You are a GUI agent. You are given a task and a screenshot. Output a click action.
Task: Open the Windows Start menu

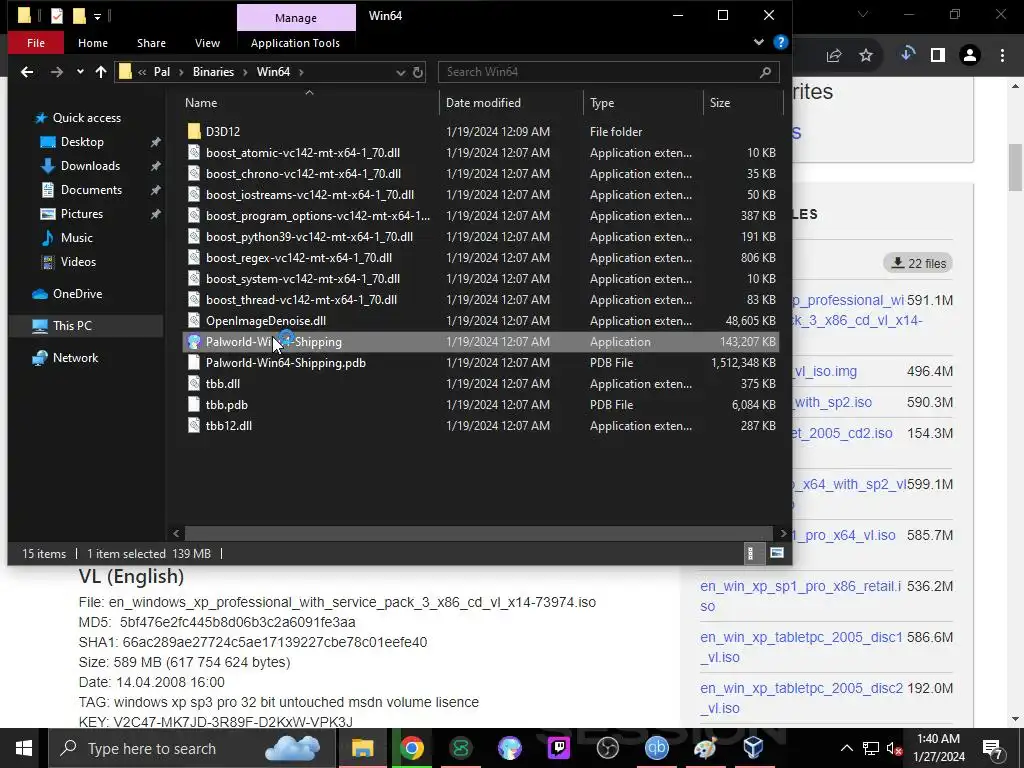click(x=24, y=748)
